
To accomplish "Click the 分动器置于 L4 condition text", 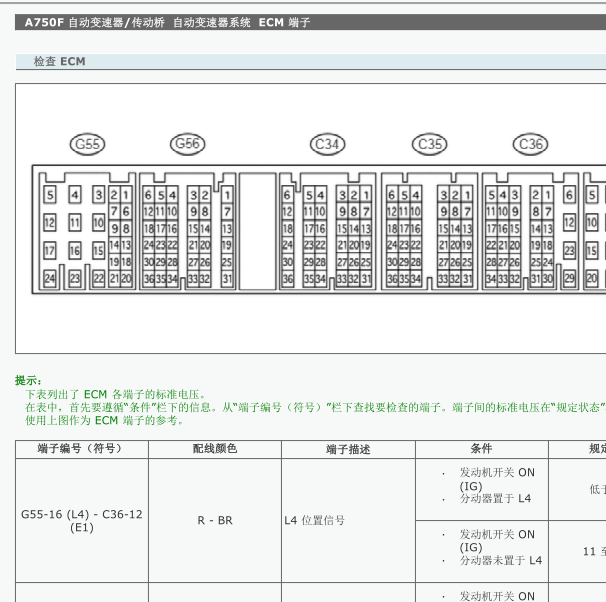I will tap(495, 498).
